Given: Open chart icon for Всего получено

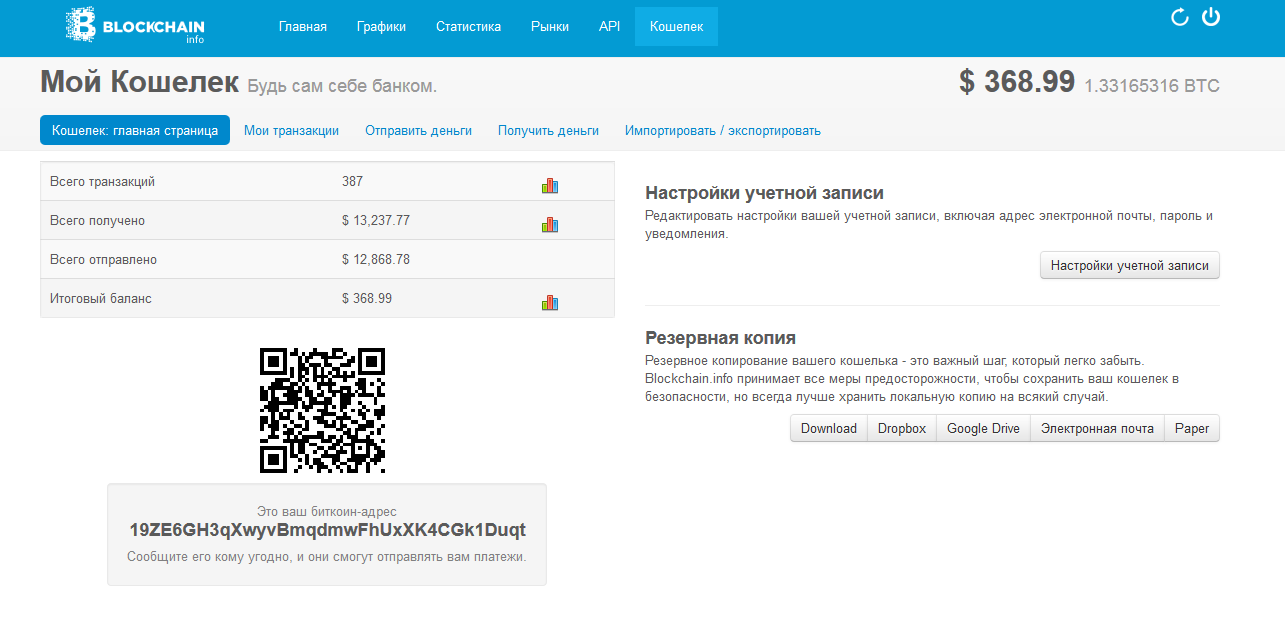Looking at the screenshot, I should coord(550,224).
